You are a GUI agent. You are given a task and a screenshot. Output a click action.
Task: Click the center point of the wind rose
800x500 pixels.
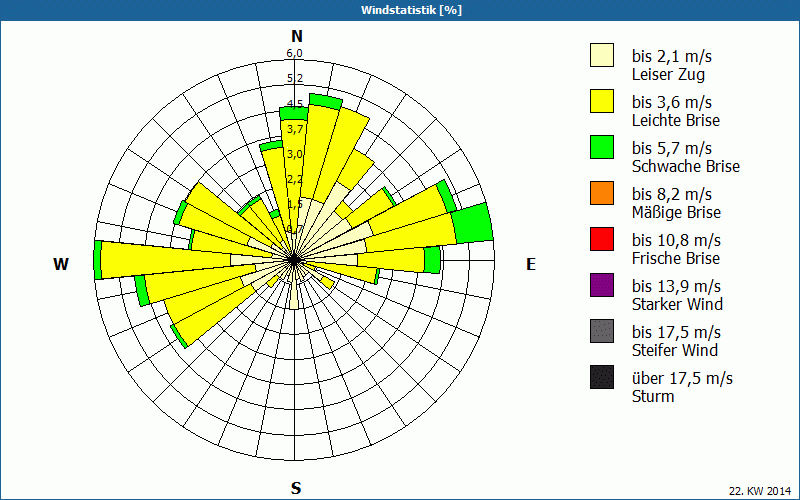(294, 260)
